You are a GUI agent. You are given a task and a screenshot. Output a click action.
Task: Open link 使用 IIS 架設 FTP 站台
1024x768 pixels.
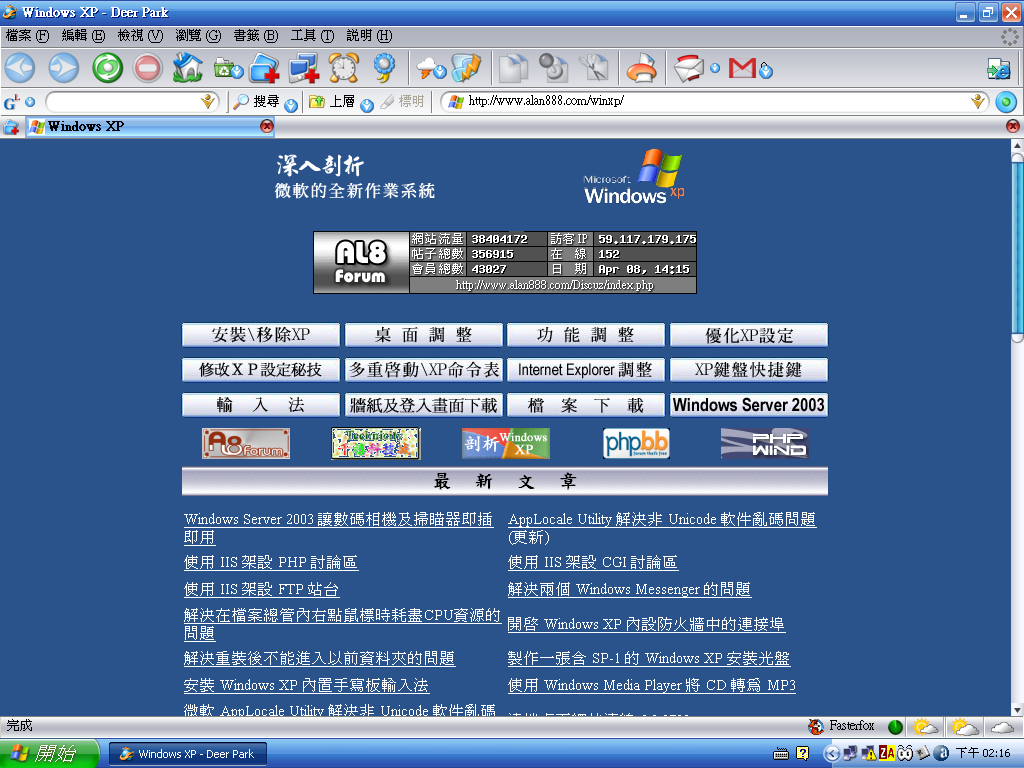[x=262, y=590]
